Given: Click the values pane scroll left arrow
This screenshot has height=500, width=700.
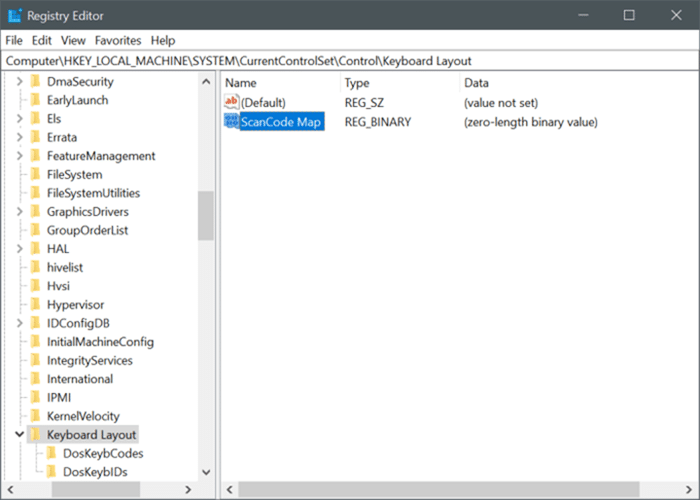Looking at the screenshot, I should (x=229, y=490).
